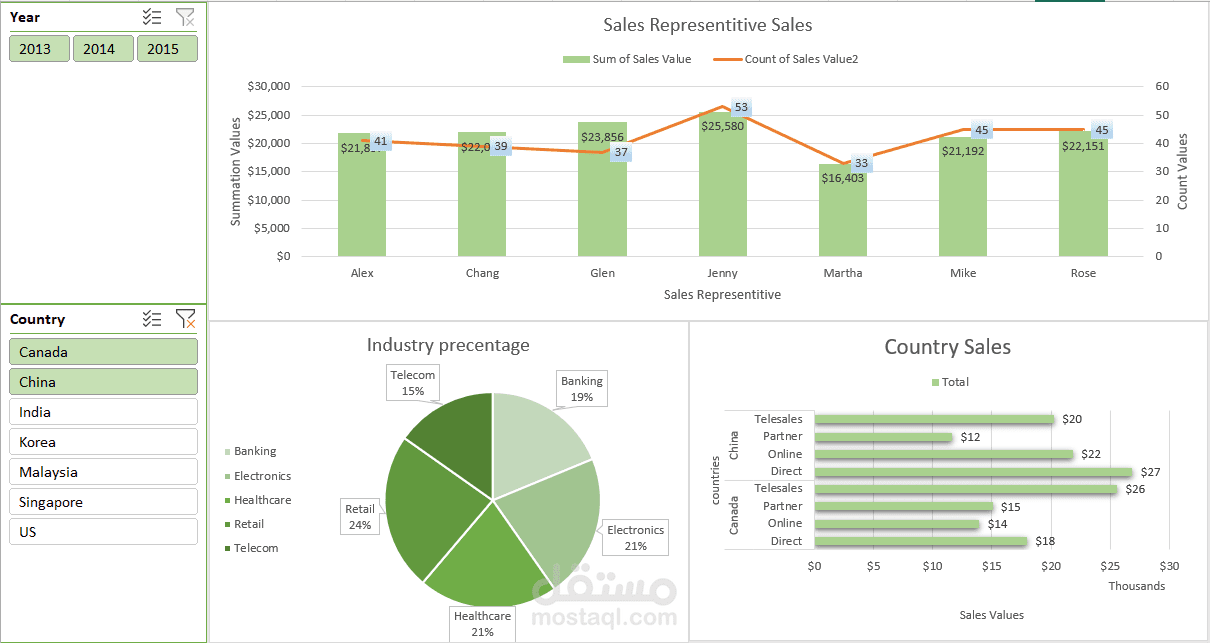The height and width of the screenshot is (643, 1210).
Task: Select 2013 in the Year slicer
Action: click(39, 47)
